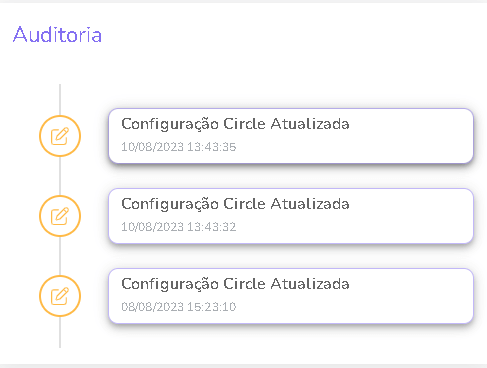Click timeline line between second and third markers

click(x=60, y=256)
